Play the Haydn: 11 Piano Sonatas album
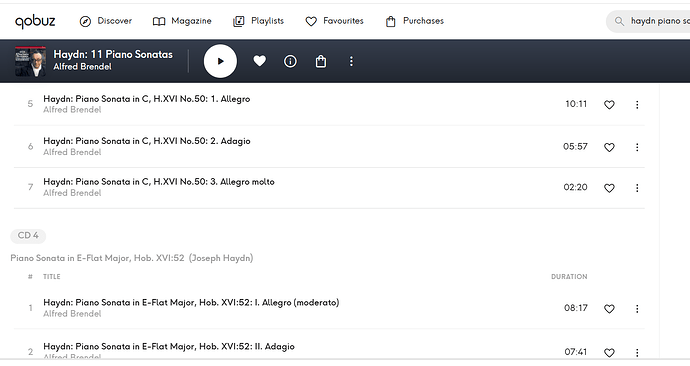The width and height of the screenshot is (690, 366). tap(220, 61)
